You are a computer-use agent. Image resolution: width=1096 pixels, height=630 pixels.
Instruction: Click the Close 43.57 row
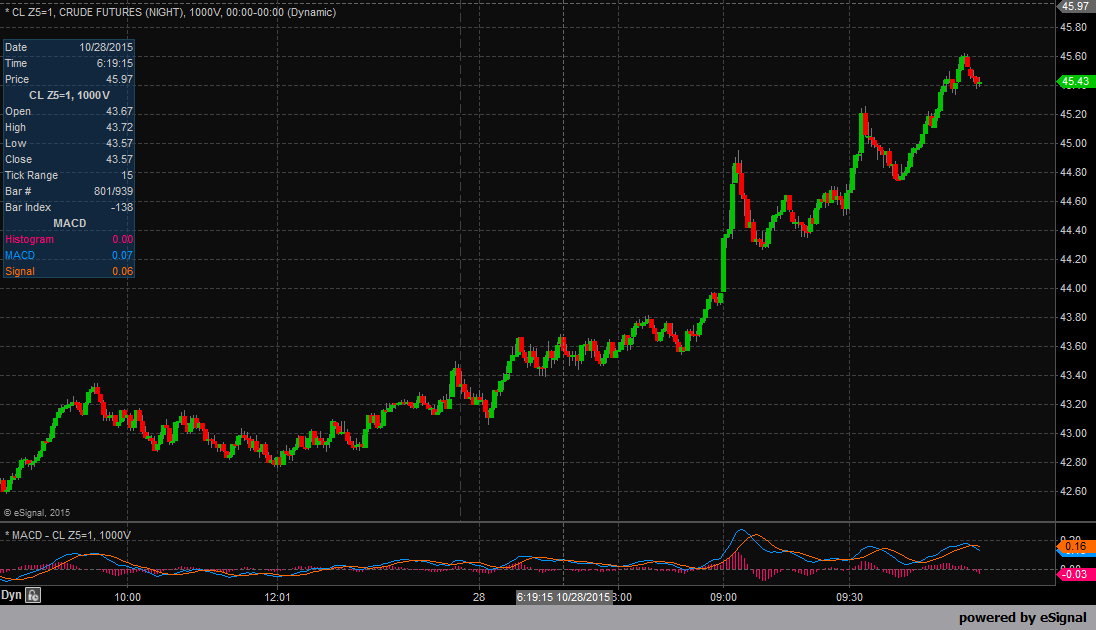click(x=68, y=160)
